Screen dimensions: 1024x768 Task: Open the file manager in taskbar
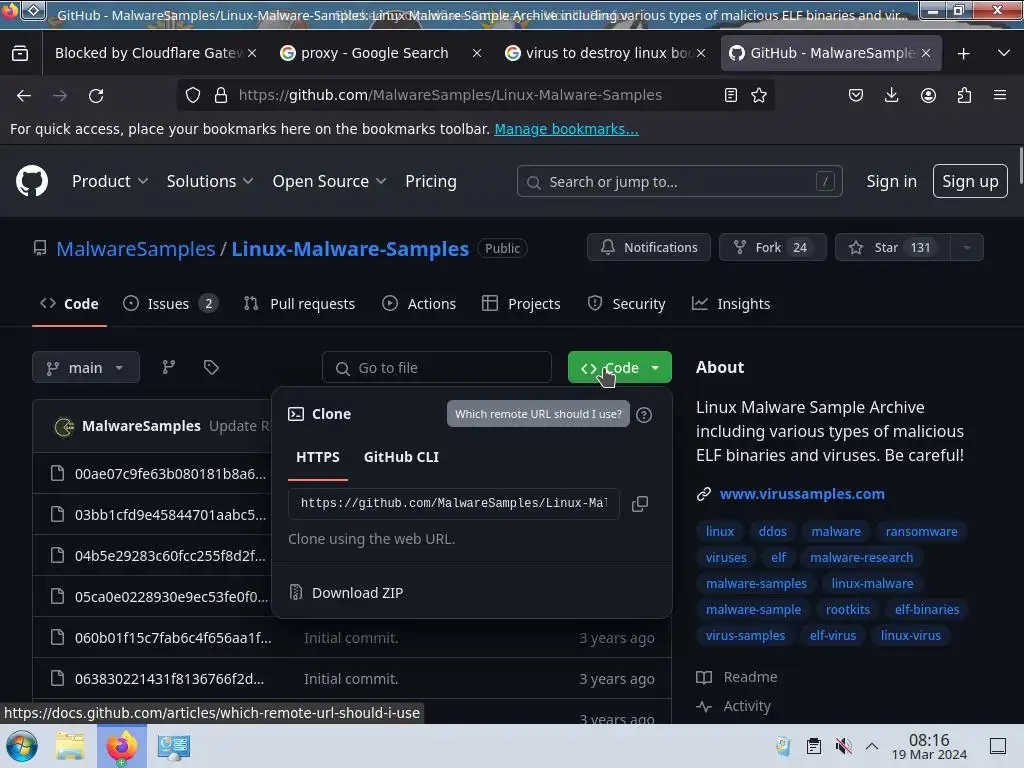pyautogui.click(x=70, y=746)
